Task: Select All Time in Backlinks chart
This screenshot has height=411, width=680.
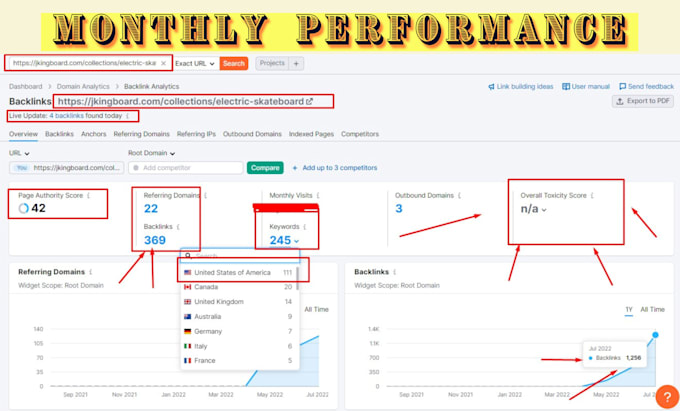Action: pyautogui.click(x=652, y=310)
